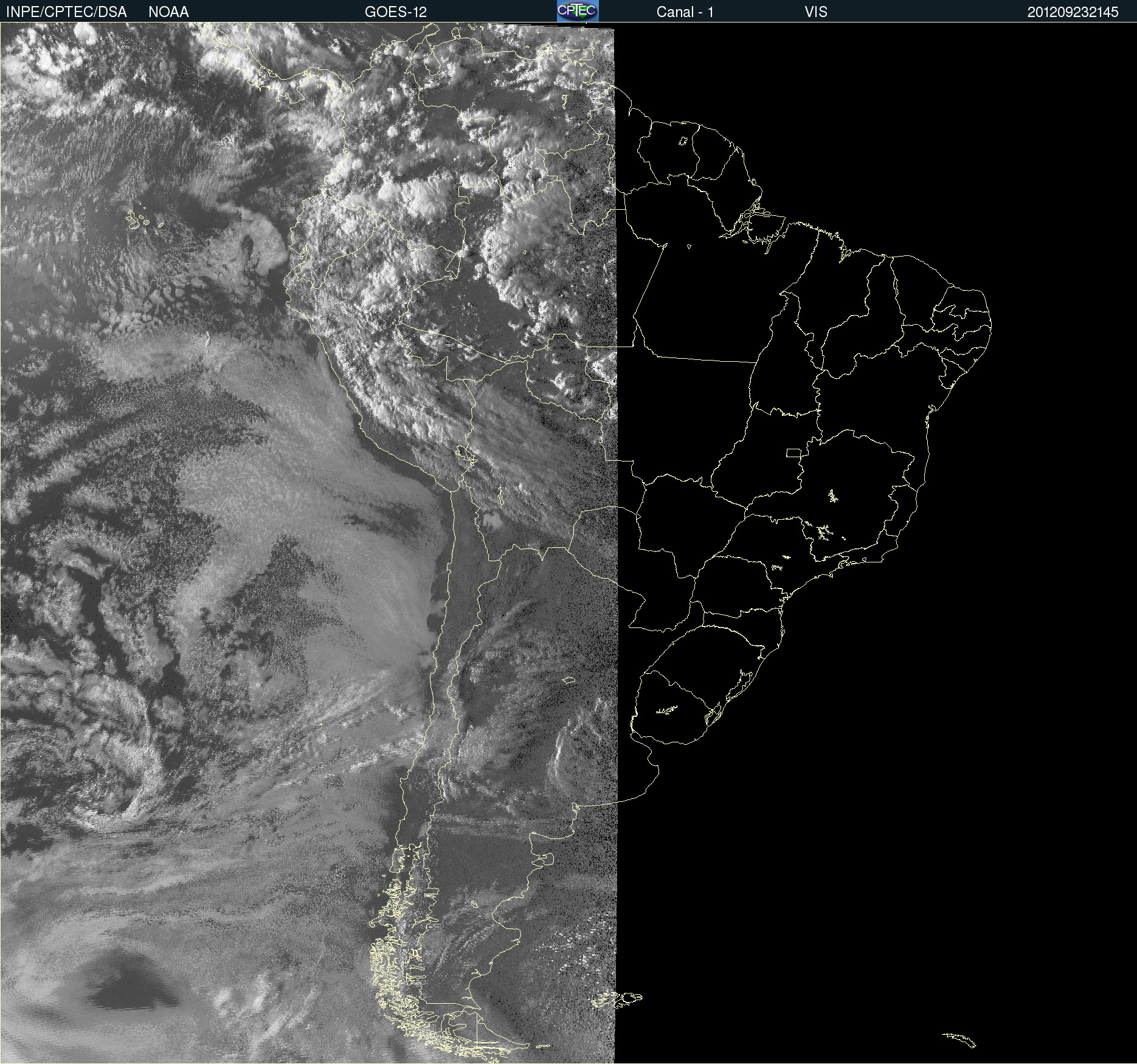Click the VIS channel label
Viewport: 1137px width, 1064px height.
[816, 12]
